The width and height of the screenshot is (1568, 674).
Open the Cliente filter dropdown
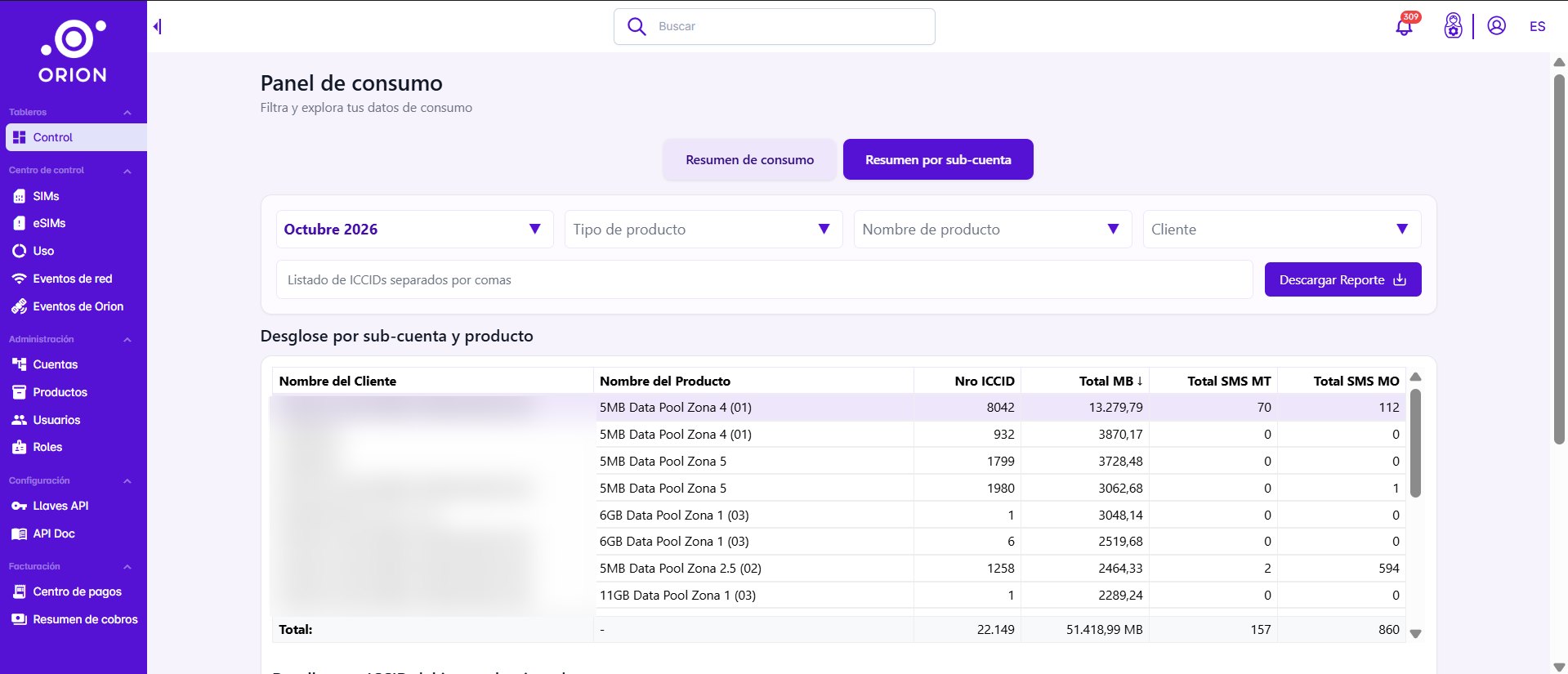[x=1282, y=230]
